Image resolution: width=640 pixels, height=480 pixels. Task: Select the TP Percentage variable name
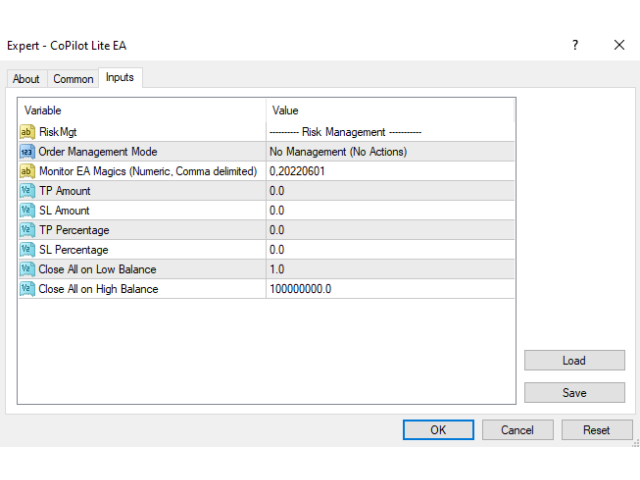point(74,230)
